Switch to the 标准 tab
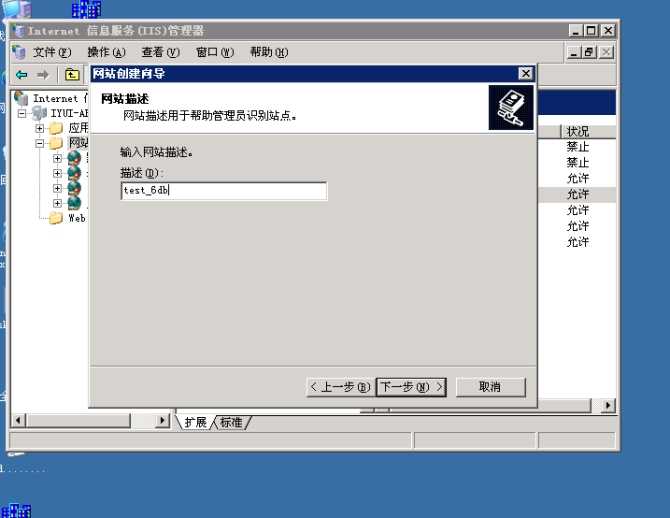 click(231, 423)
